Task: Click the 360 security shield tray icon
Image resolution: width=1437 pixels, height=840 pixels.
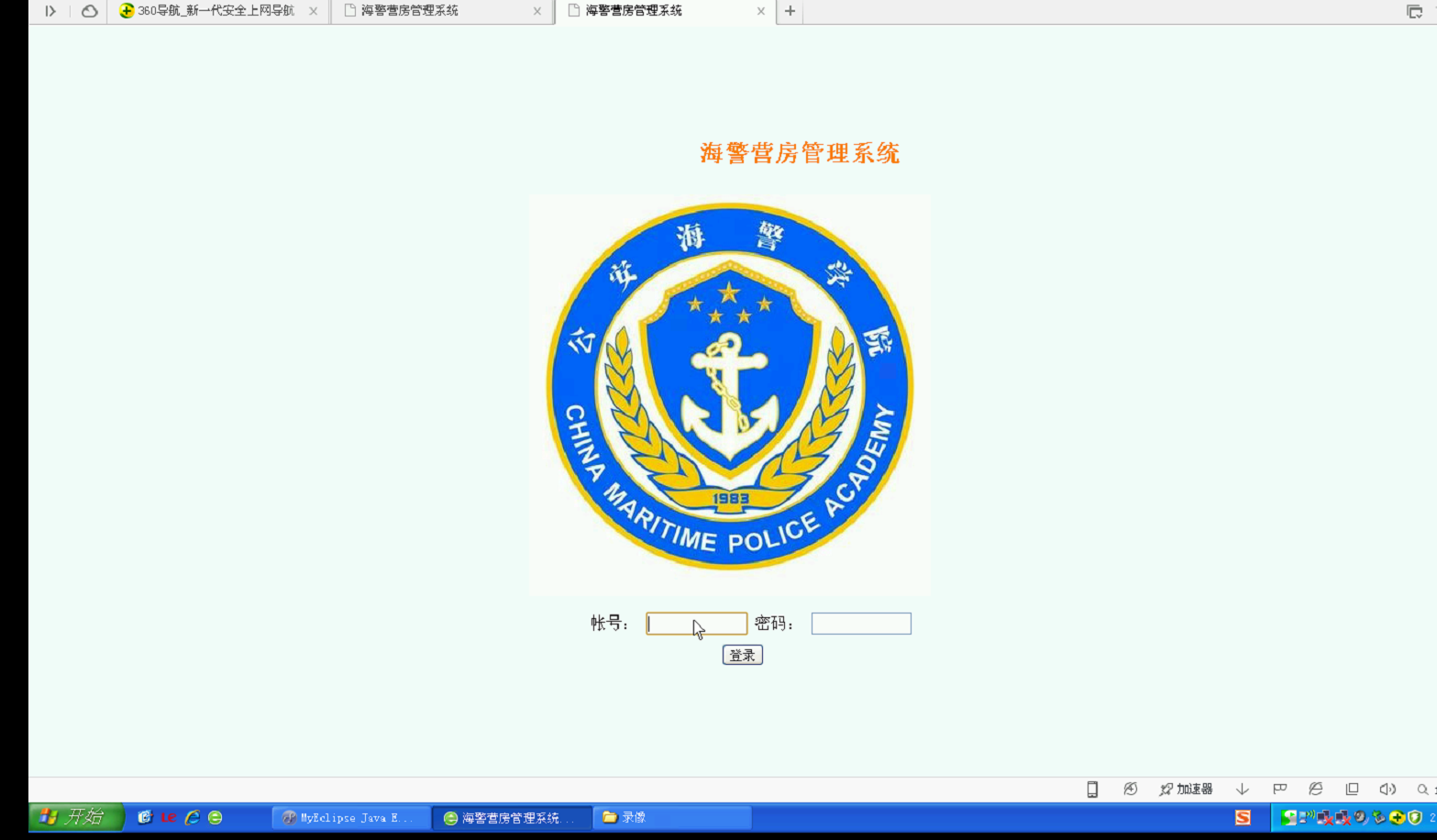Action: pyautogui.click(x=1415, y=817)
